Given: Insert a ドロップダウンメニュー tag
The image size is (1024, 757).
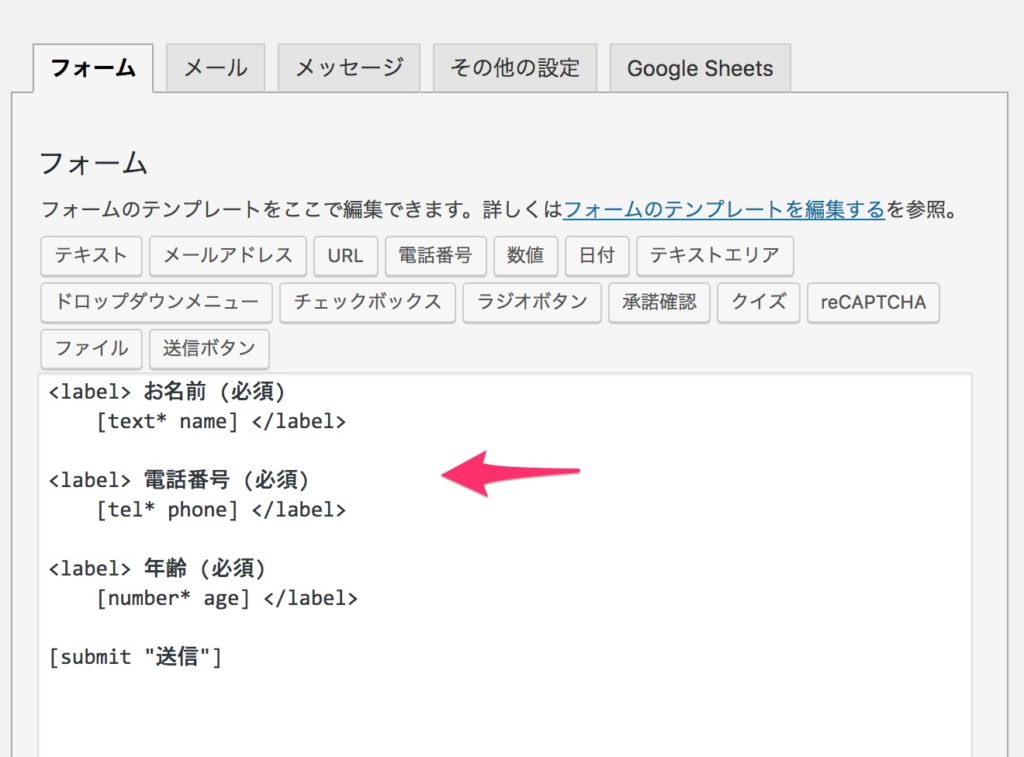Looking at the screenshot, I should [x=156, y=302].
